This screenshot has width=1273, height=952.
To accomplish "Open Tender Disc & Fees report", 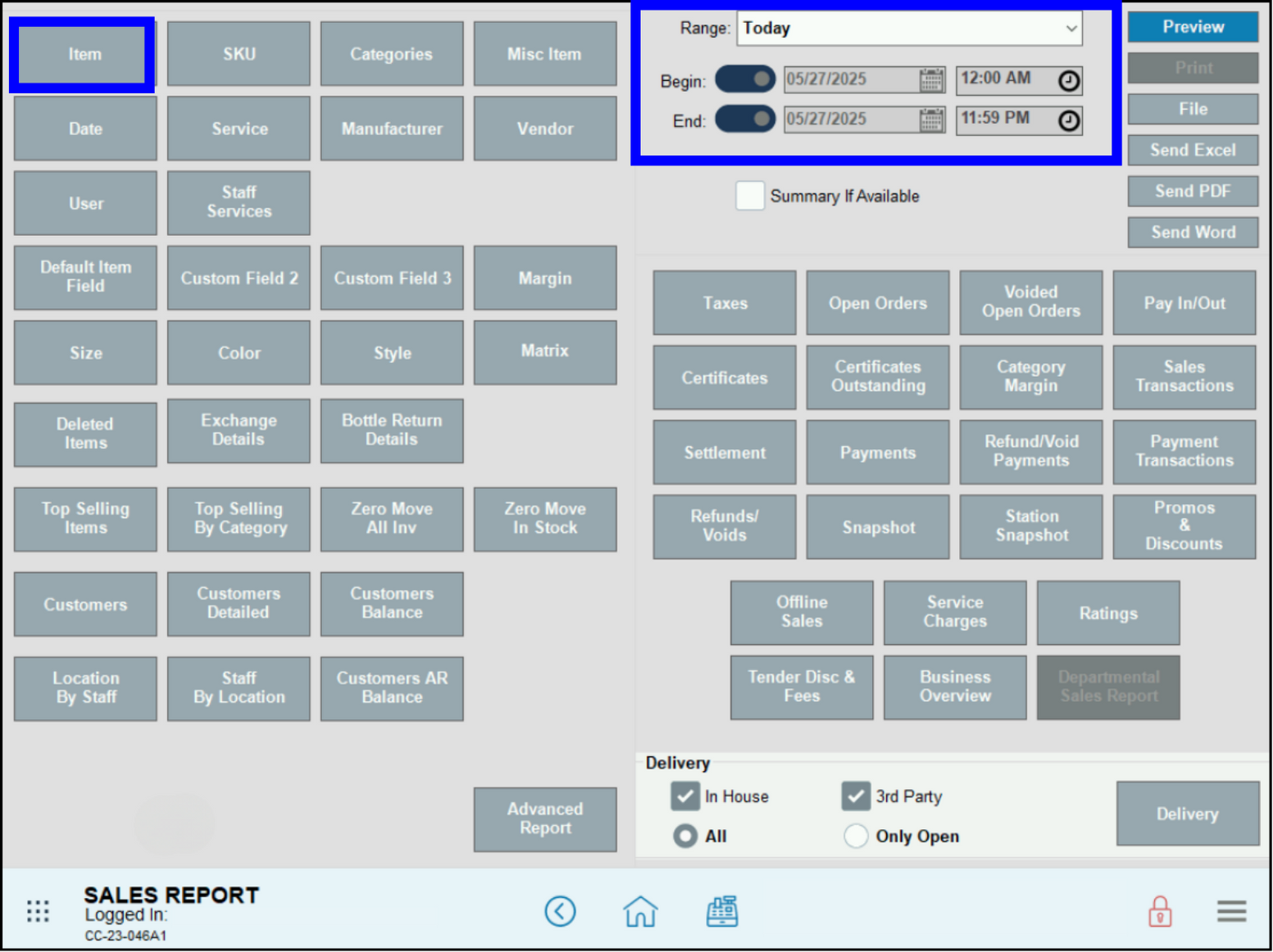I will (x=802, y=687).
